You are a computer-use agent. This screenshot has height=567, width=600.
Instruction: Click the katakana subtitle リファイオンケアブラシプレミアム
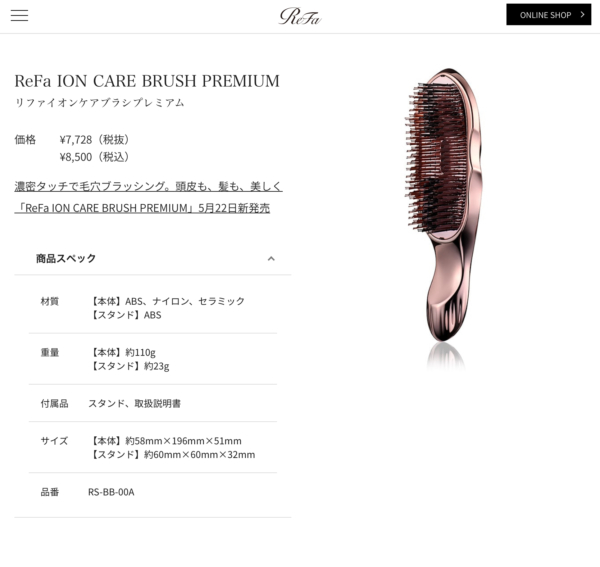99,103
